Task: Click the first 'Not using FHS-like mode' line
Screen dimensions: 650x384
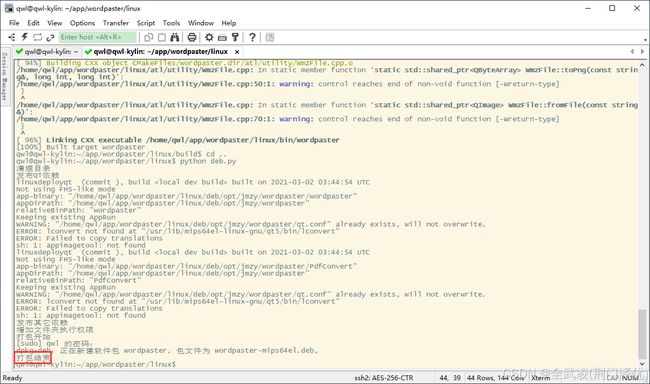Action: (x=65, y=189)
